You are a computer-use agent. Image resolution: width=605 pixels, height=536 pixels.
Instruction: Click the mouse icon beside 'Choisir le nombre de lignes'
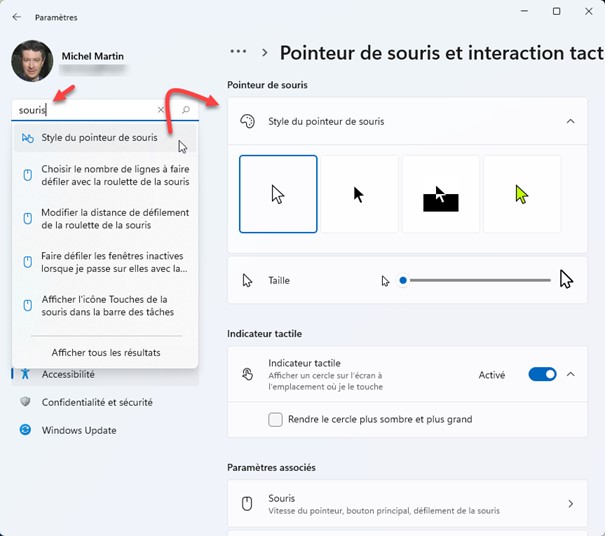28,175
